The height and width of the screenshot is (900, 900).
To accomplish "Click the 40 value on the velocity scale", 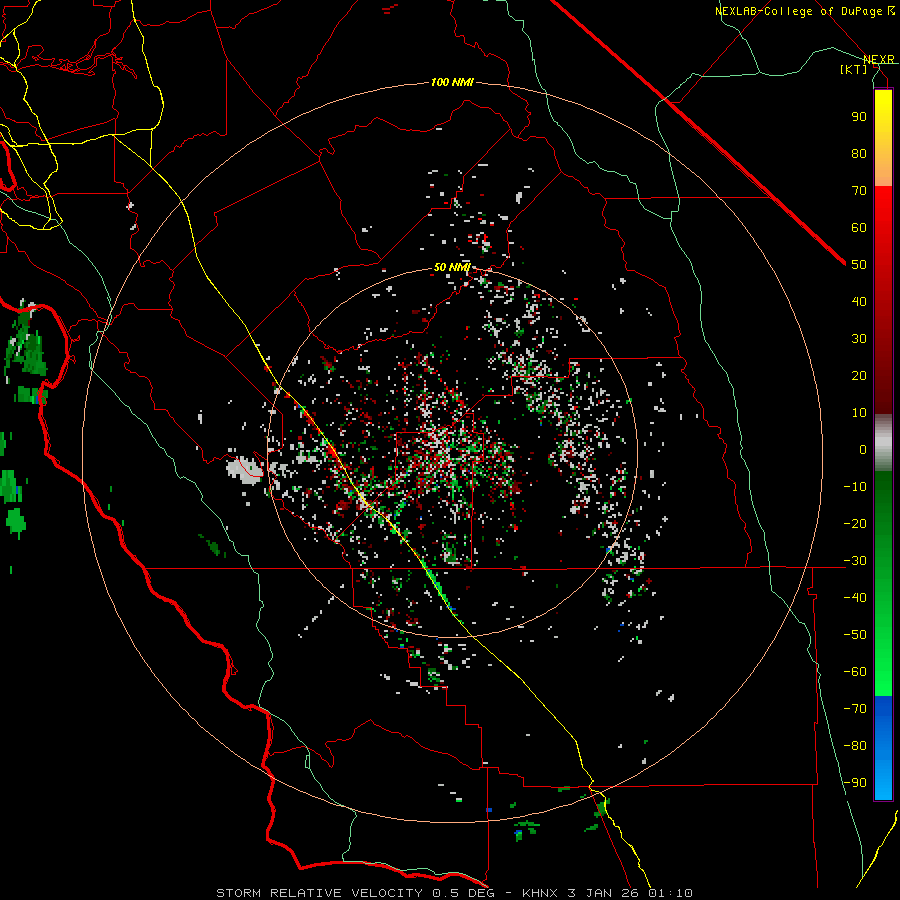I will pos(859,302).
